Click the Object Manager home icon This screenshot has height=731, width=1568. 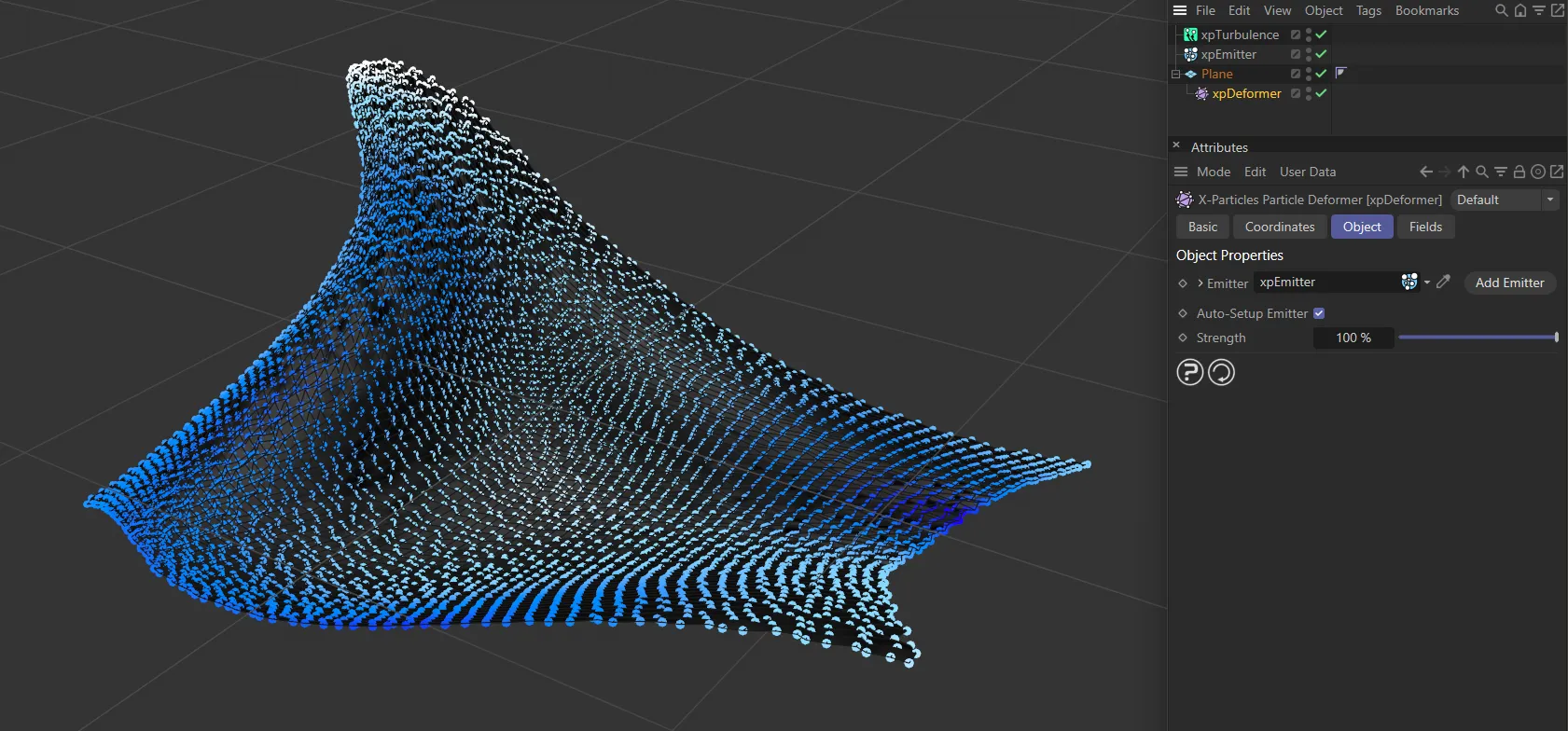1520,10
